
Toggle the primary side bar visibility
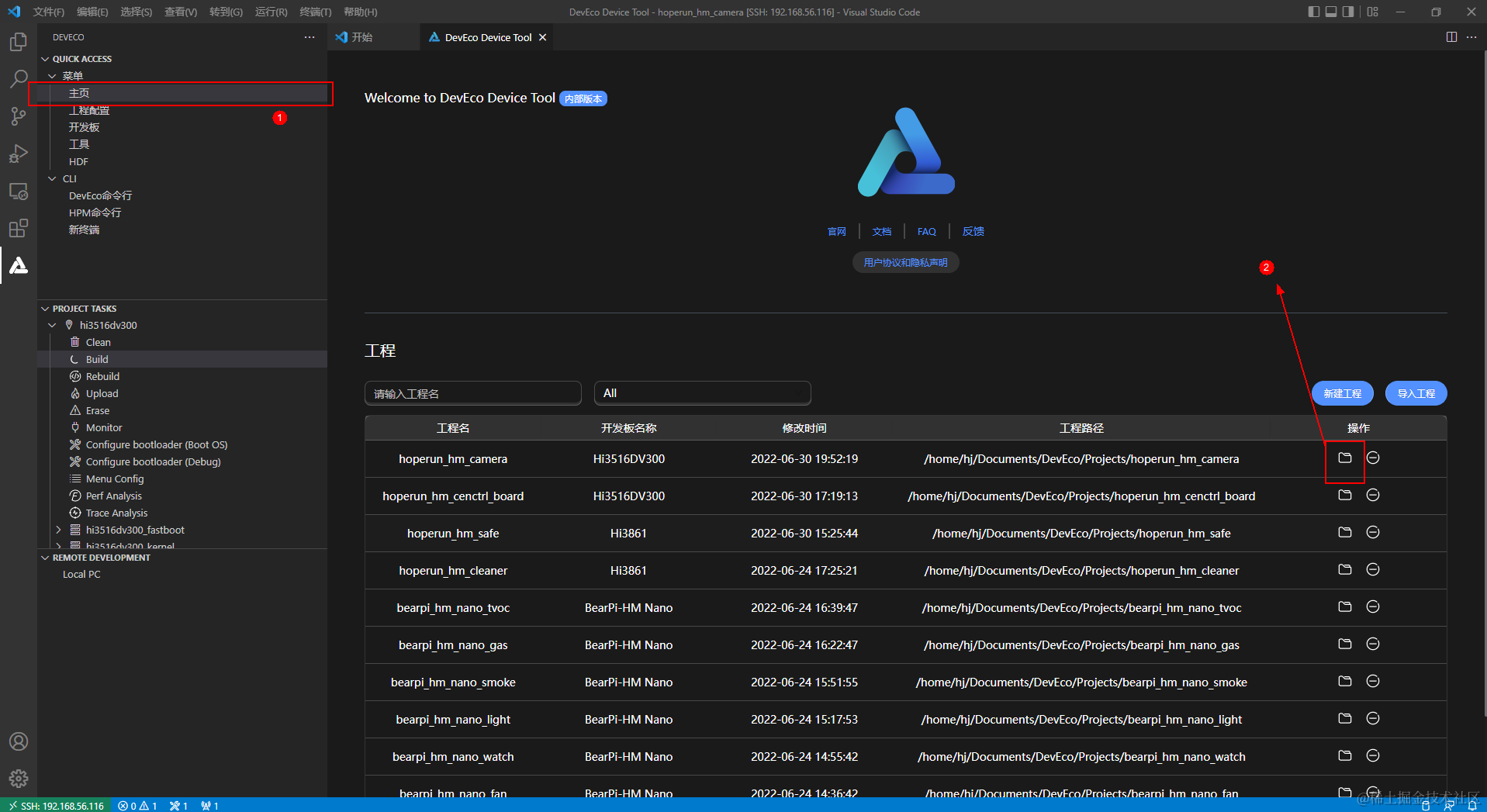(x=1312, y=12)
